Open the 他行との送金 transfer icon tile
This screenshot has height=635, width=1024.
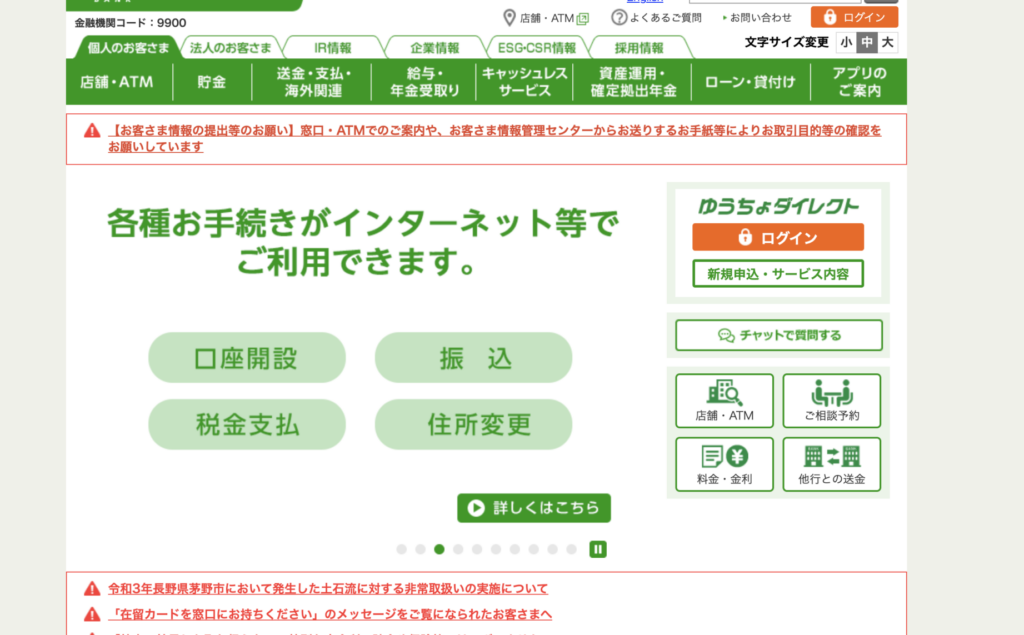pos(831,464)
